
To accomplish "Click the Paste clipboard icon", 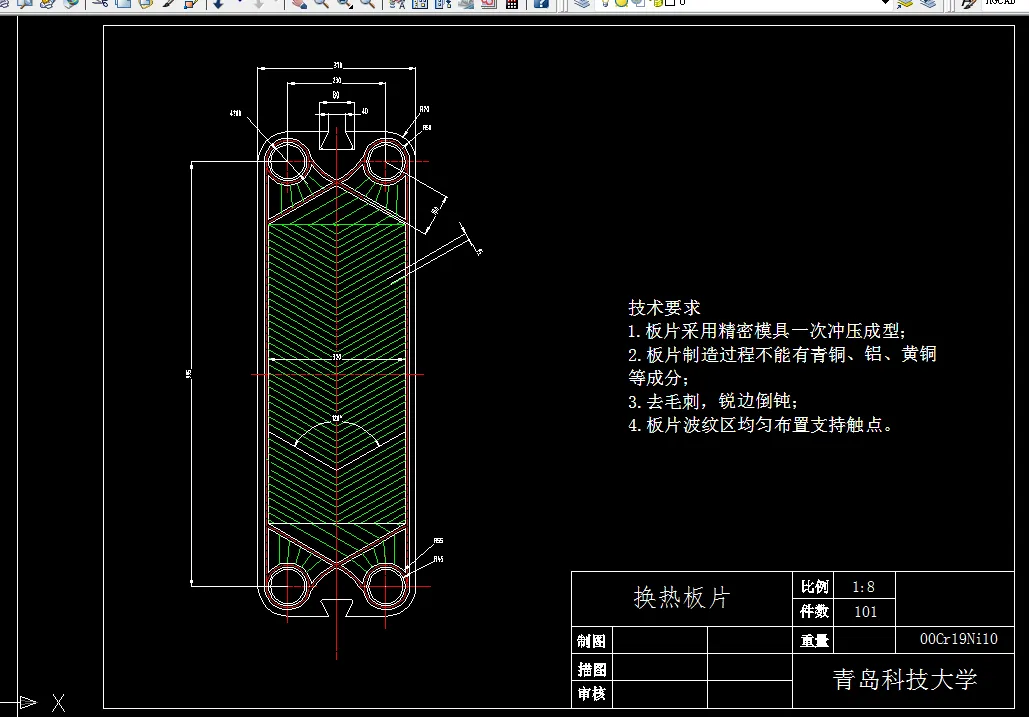I will [x=146, y=3].
